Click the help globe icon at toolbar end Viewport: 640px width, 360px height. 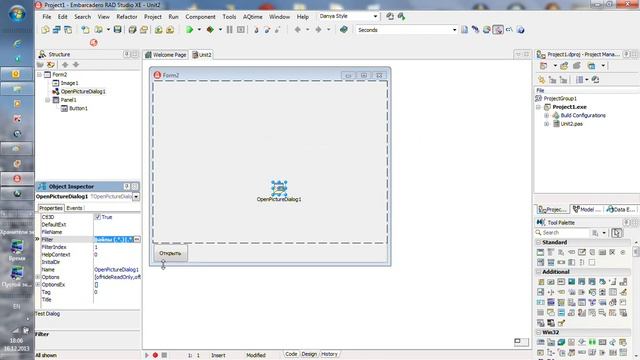[x=520, y=30]
